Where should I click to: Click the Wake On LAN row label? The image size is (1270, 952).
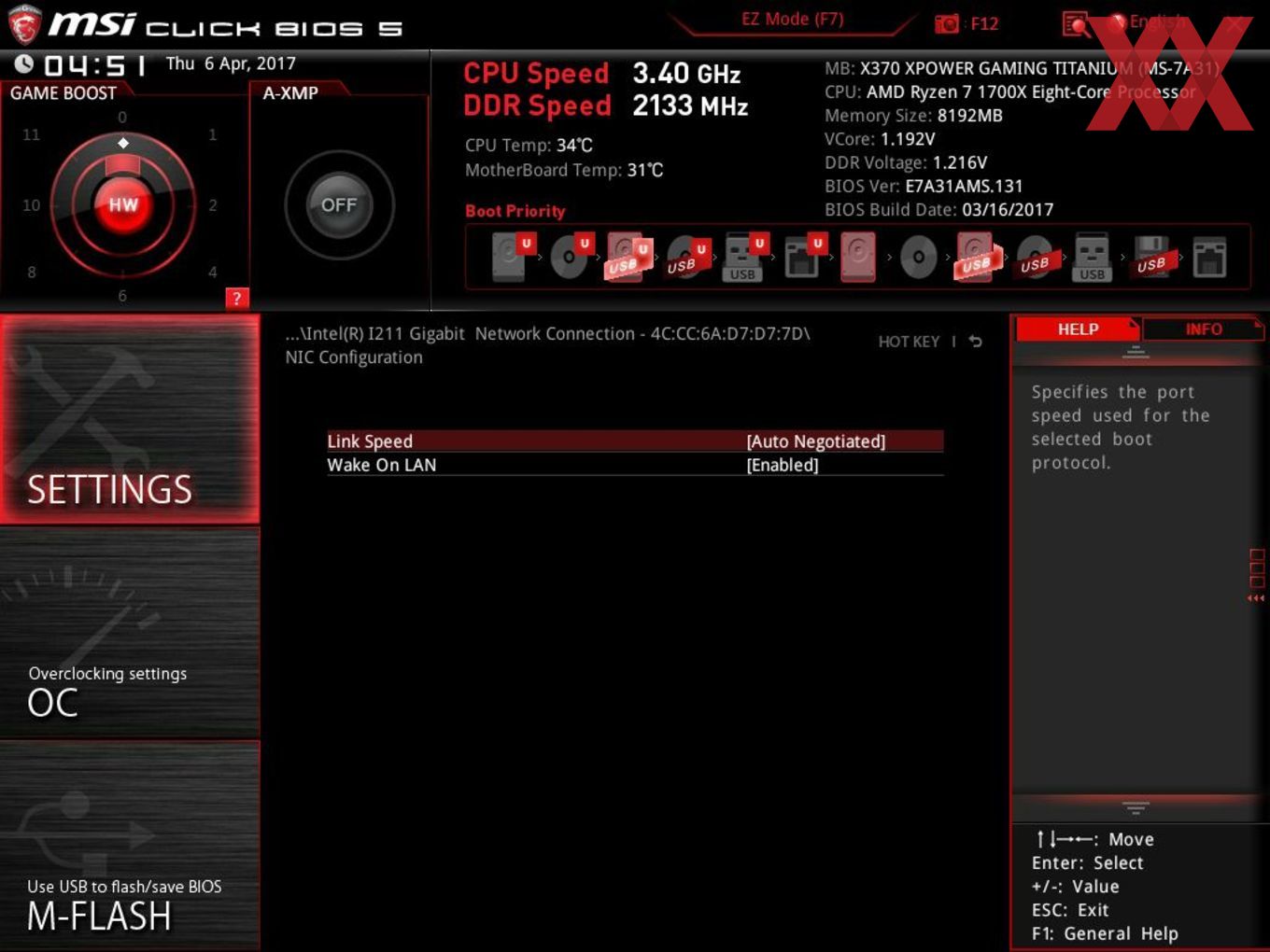pyautogui.click(x=382, y=465)
